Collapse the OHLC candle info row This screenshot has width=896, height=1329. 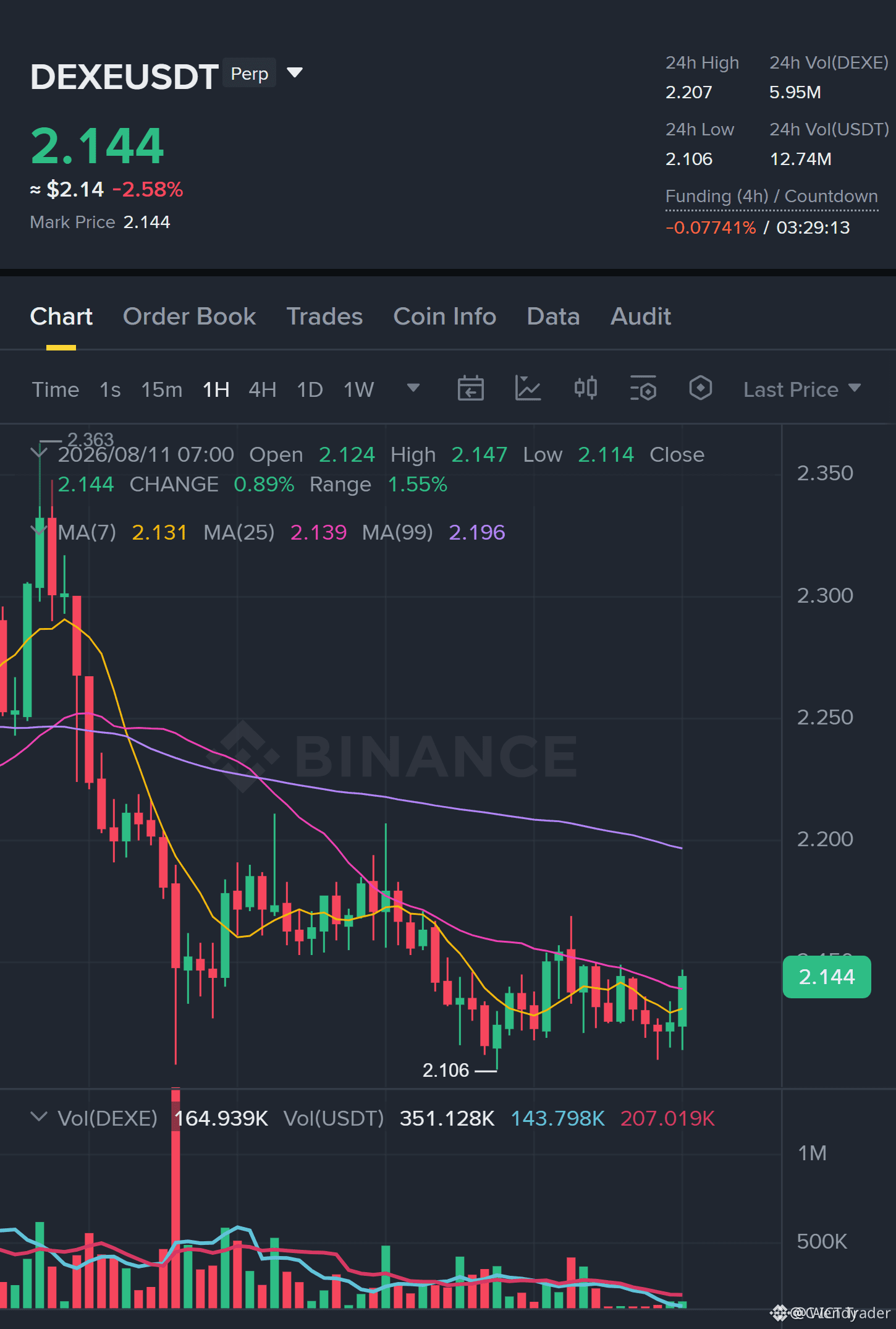pos(39,454)
